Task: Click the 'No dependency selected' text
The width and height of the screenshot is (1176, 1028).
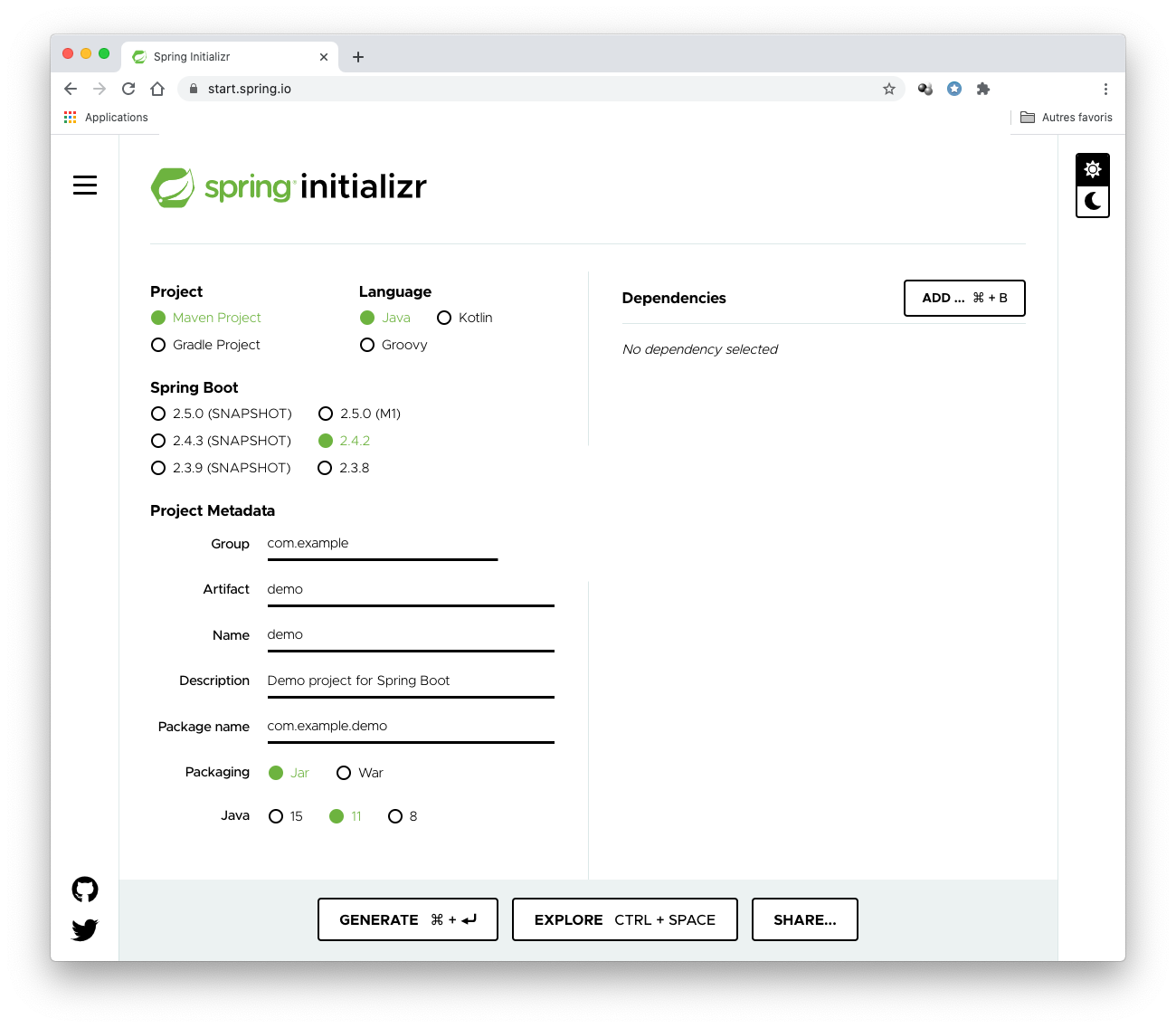Action: click(x=700, y=349)
